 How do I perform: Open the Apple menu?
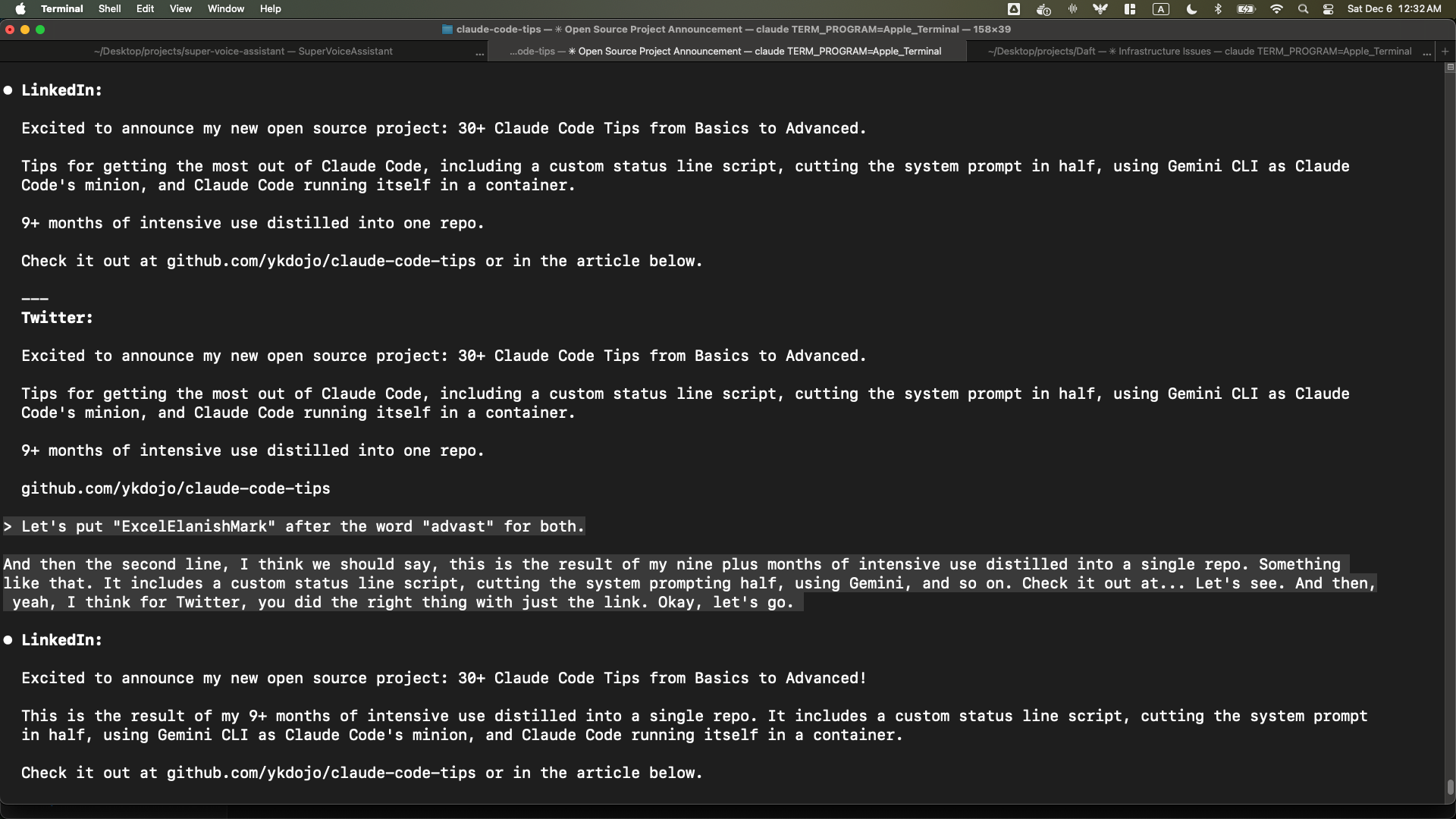click(20, 9)
